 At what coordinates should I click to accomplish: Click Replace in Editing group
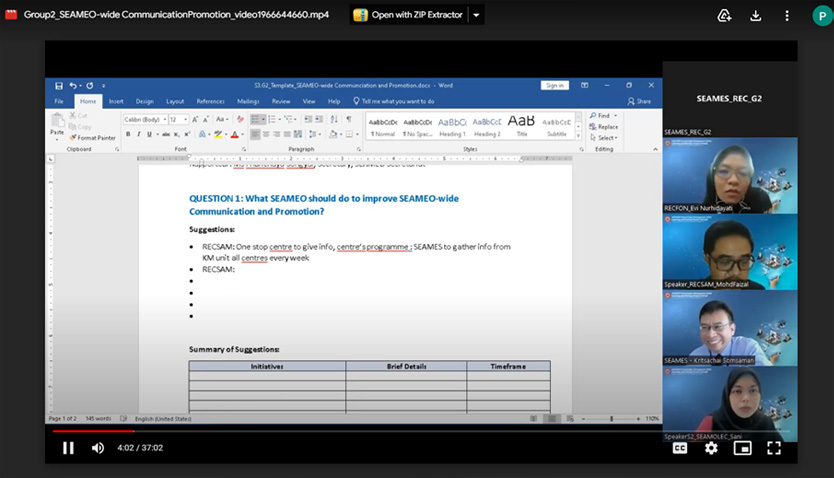pyautogui.click(x=604, y=127)
